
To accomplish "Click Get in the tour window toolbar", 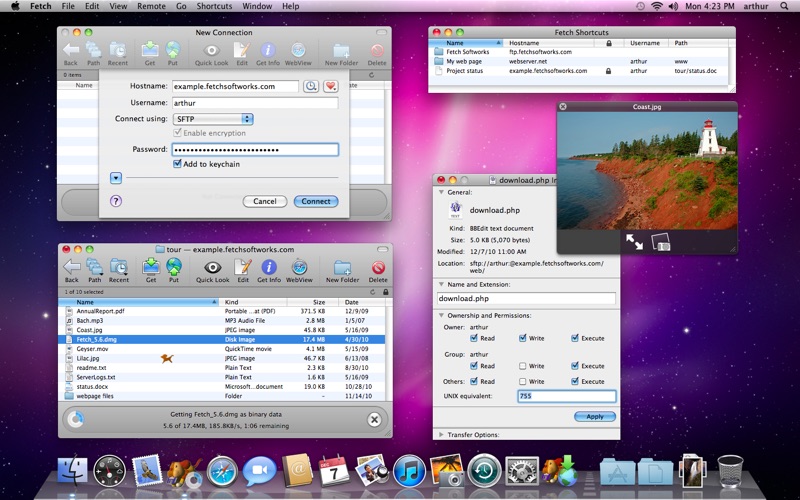I will (151, 270).
